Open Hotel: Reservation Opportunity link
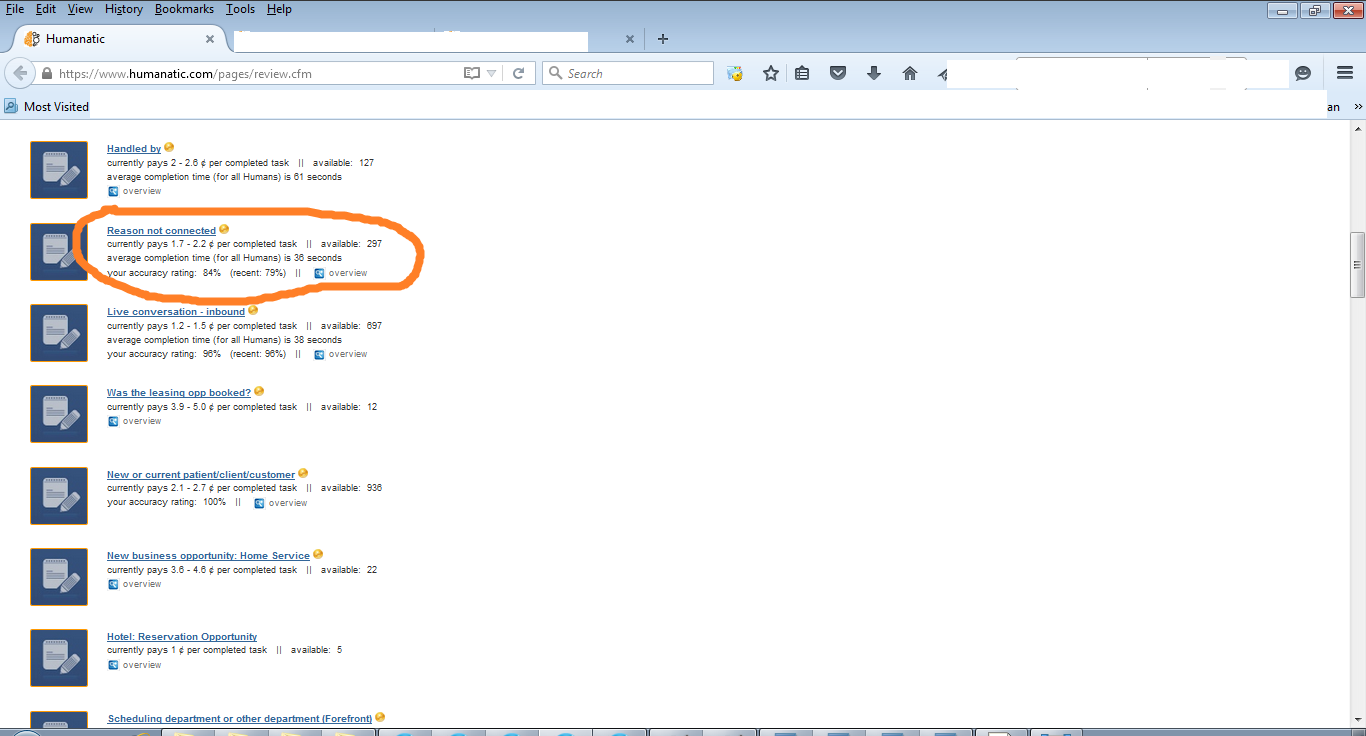The width and height of the screenshot is (1366, 736). pyautogui.click(x=182, y=637)
